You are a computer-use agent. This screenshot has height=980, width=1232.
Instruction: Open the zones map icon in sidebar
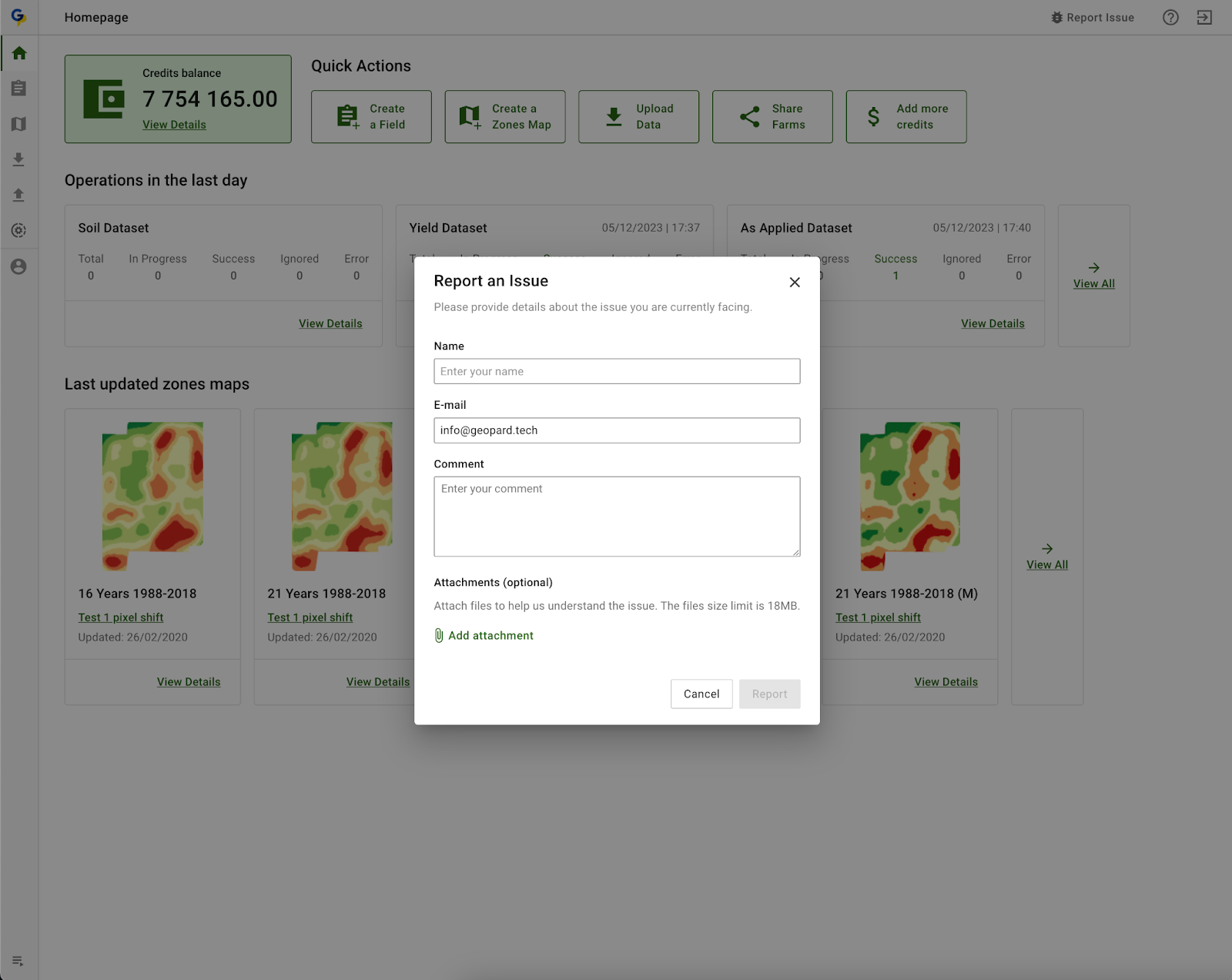click(x=19, y=124)
